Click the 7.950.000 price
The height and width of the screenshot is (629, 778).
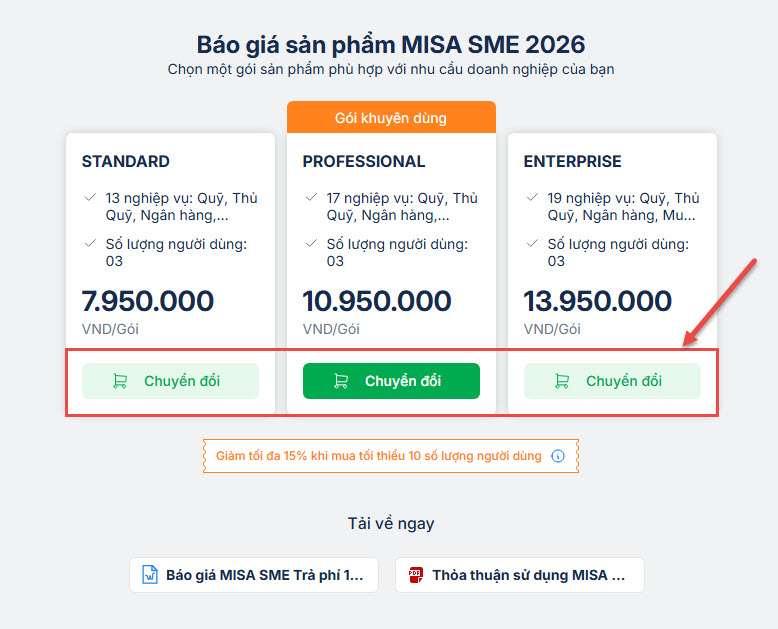point(148,301)
